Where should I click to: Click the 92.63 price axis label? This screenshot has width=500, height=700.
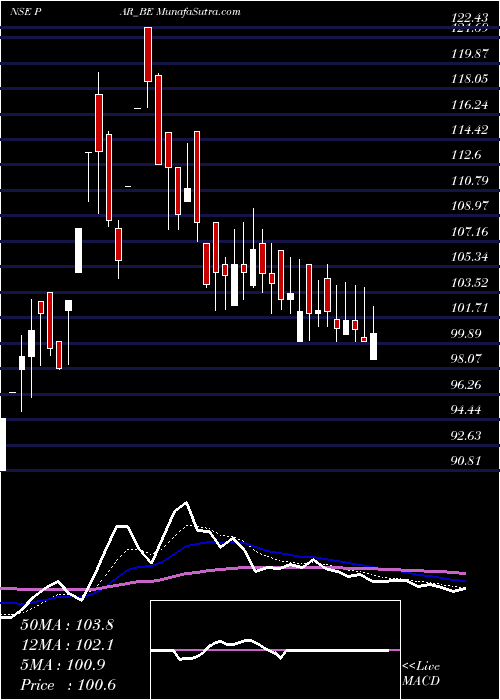click(467, 435)
